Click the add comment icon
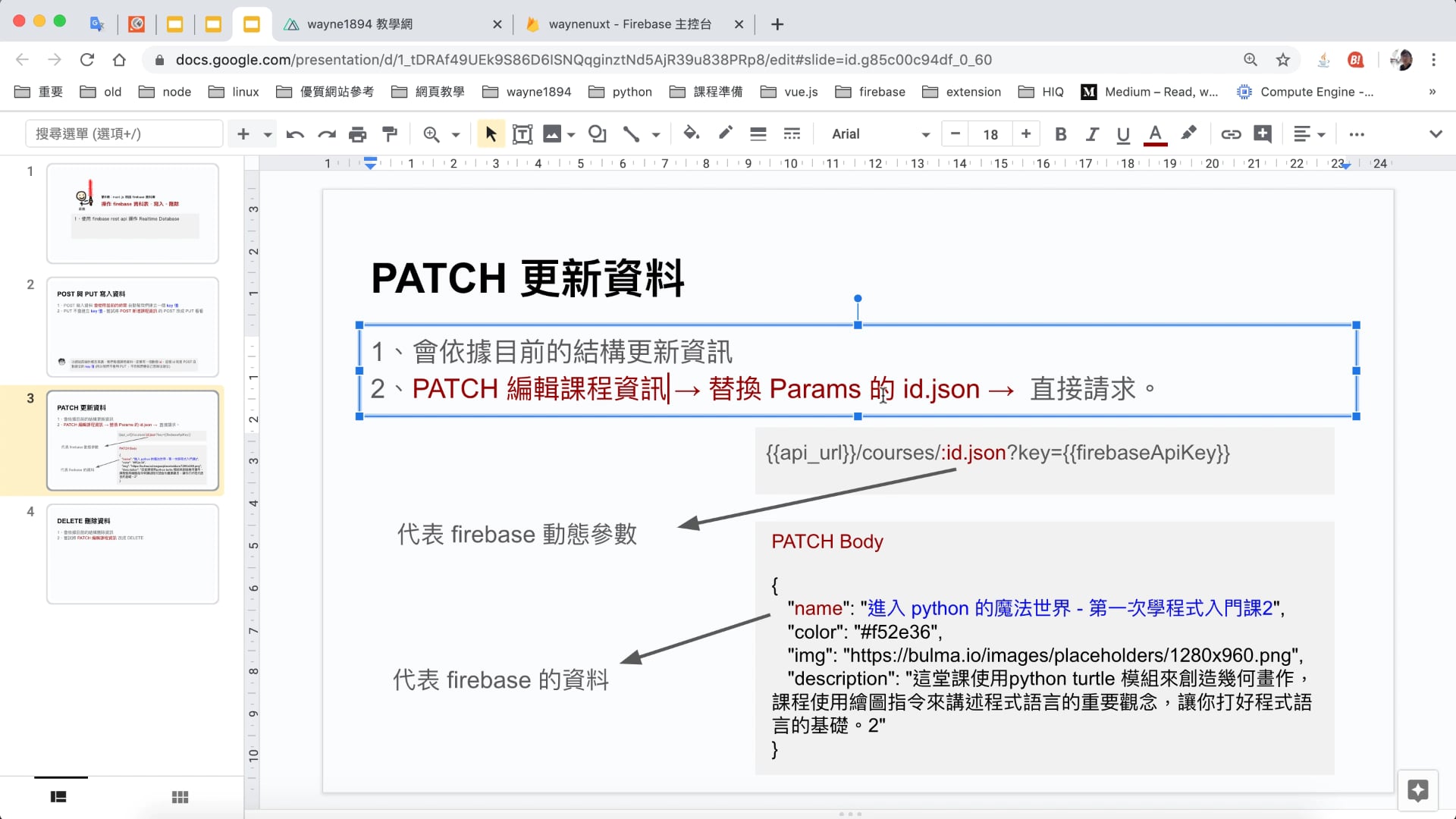The height and width of the screenshot is (819, 1456). [x=1262, y=134]
